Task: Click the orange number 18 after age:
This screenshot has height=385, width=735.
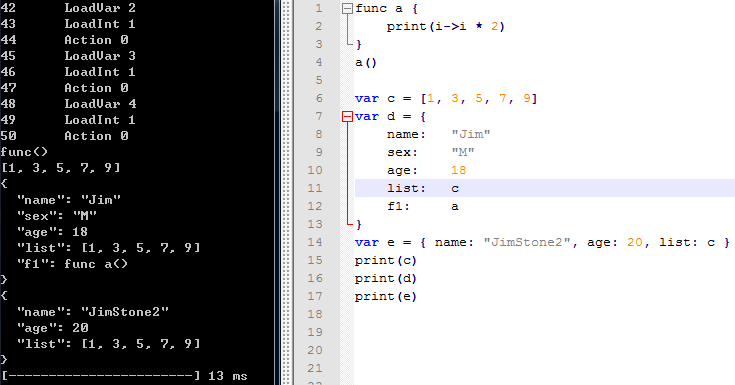Action: point(458,170)
